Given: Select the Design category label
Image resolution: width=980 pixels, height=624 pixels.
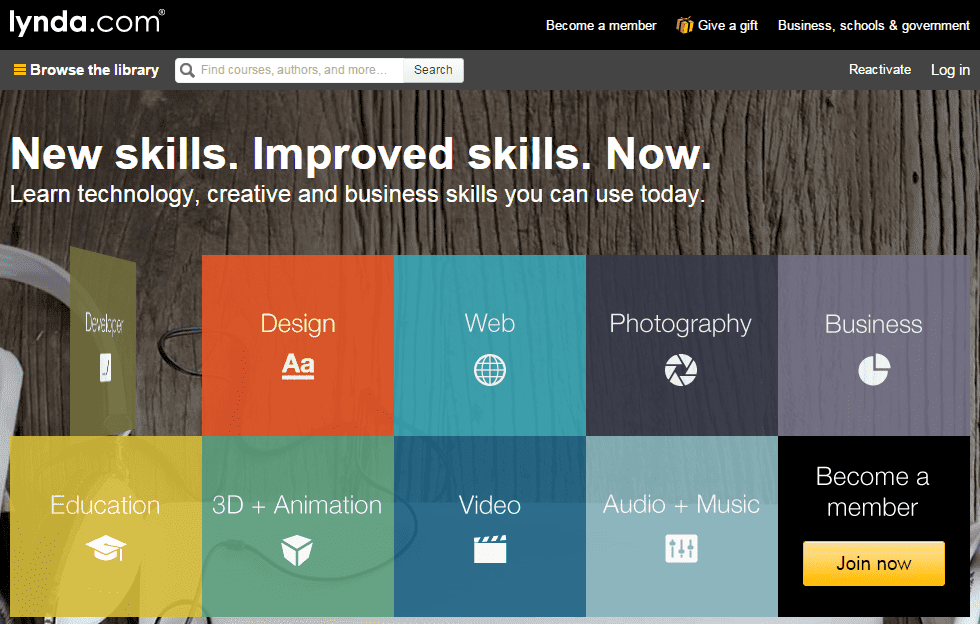Looking at the screenshot, I should coord(298,324).
